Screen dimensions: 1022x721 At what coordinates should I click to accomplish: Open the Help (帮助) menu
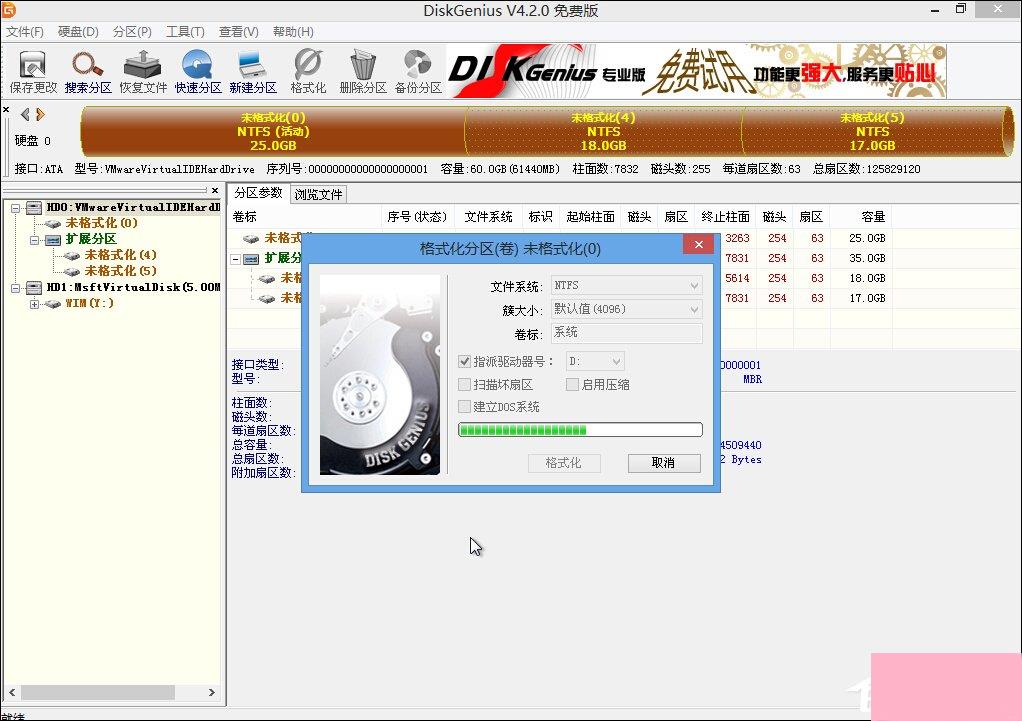(293, 32)
